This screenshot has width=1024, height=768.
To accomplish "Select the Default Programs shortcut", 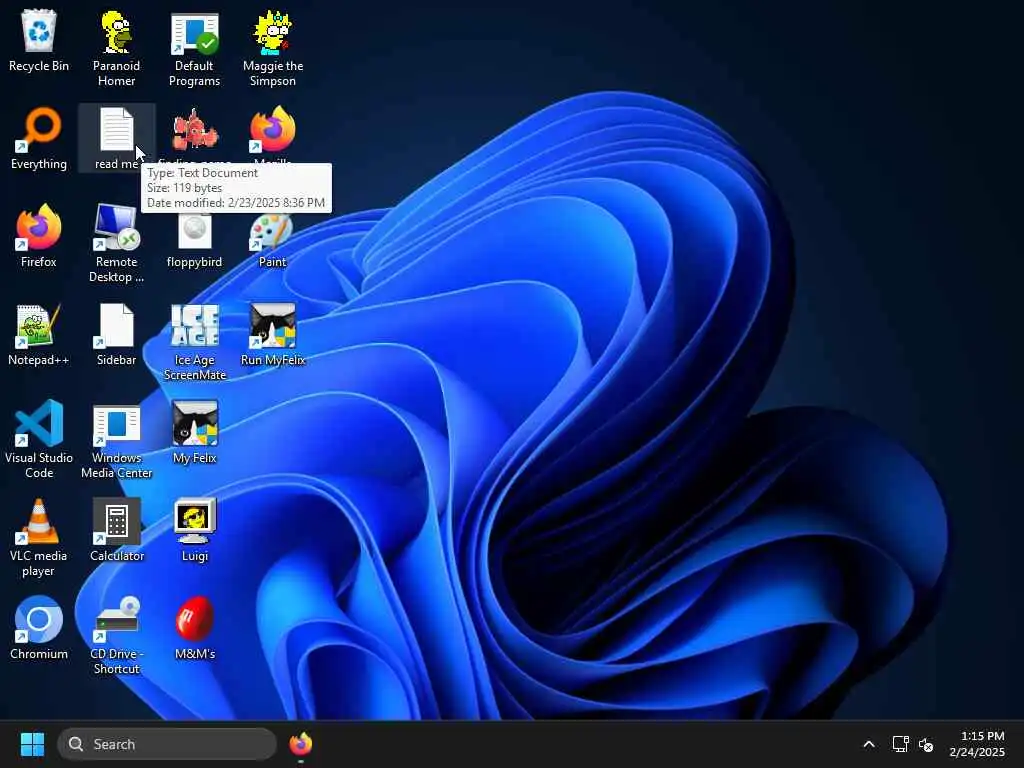I will coord(195,49).
